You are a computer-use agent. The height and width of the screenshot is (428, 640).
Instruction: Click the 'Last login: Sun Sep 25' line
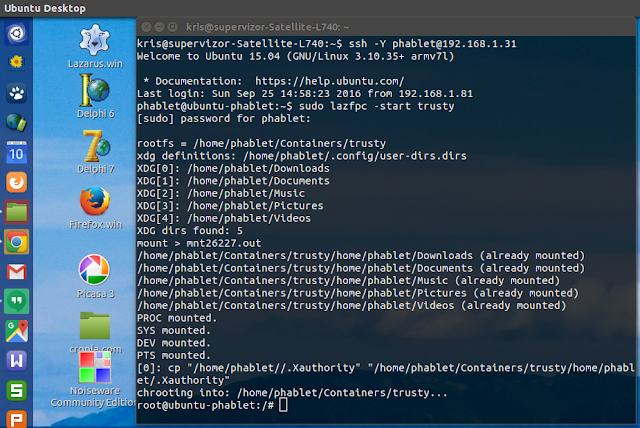305,94
